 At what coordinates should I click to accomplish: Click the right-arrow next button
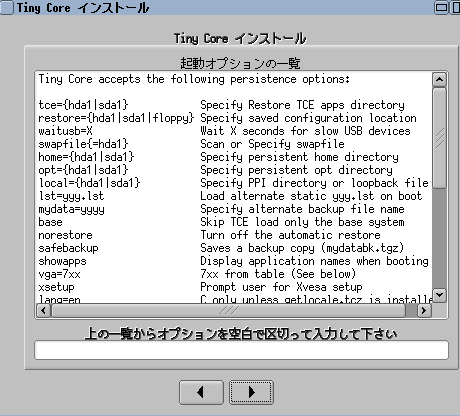tap(251, 392)
